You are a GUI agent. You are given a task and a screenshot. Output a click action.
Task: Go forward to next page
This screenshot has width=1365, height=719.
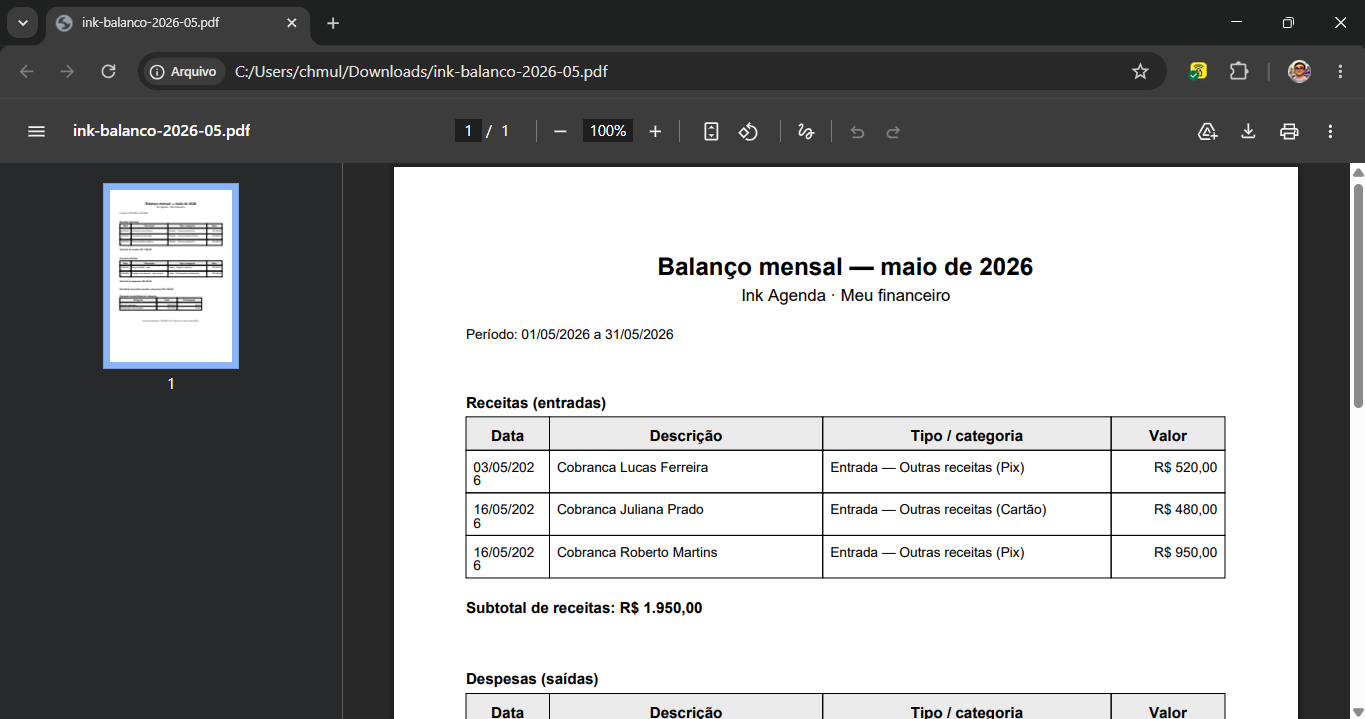(x=67, y=71)
